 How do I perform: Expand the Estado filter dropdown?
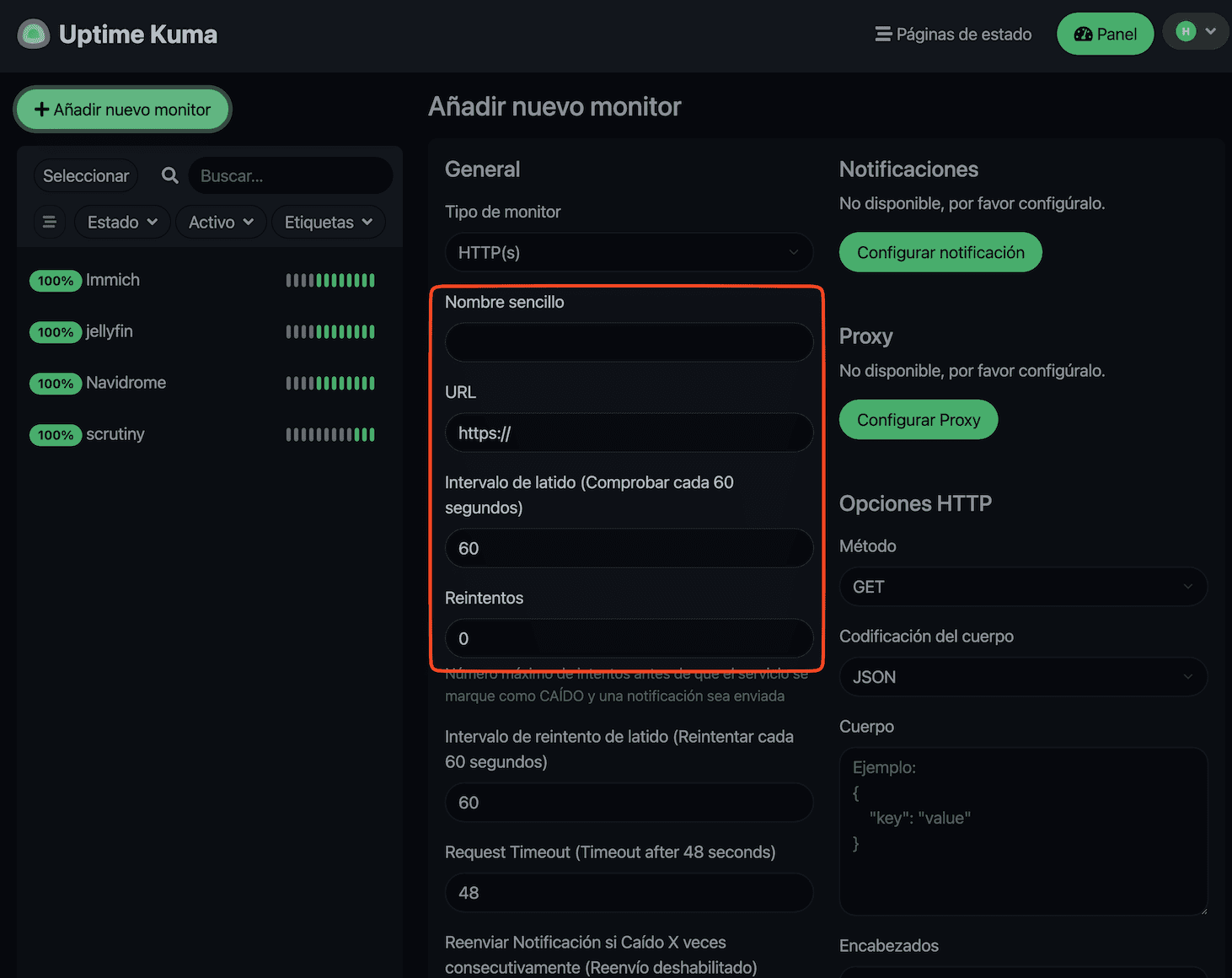(122, 222)
